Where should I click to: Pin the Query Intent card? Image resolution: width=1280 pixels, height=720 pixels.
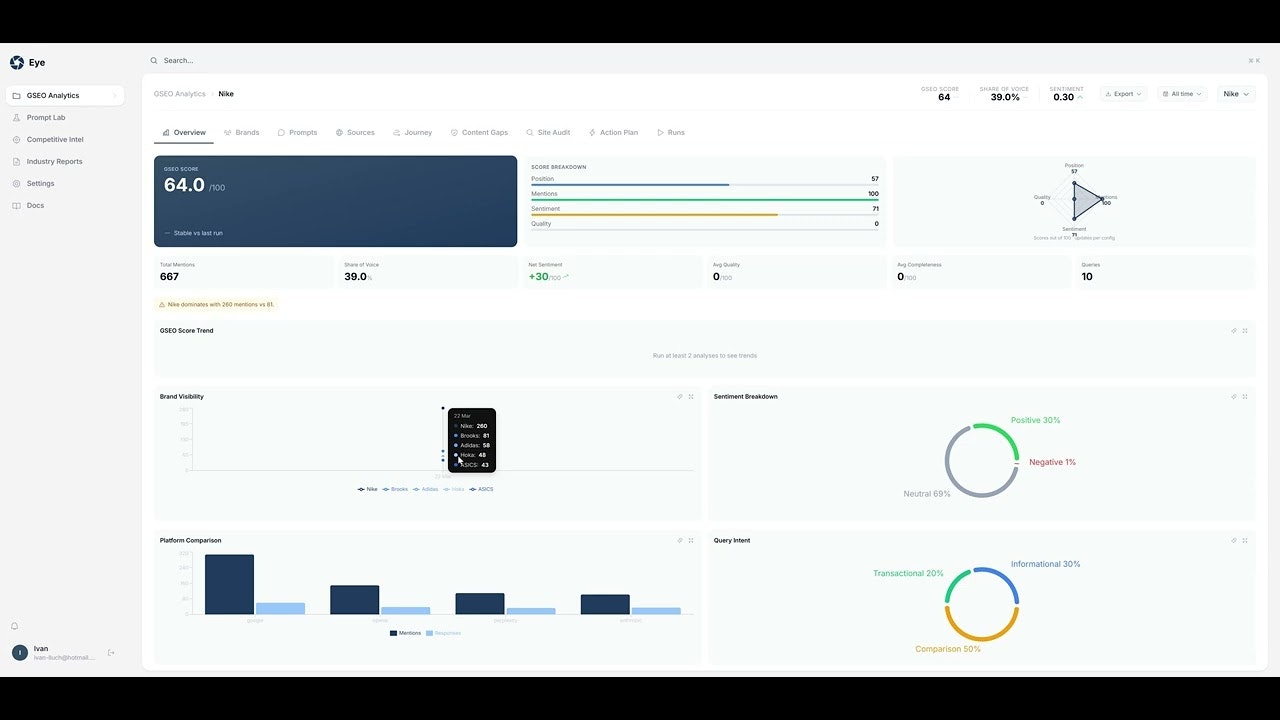coord(1234,541)
